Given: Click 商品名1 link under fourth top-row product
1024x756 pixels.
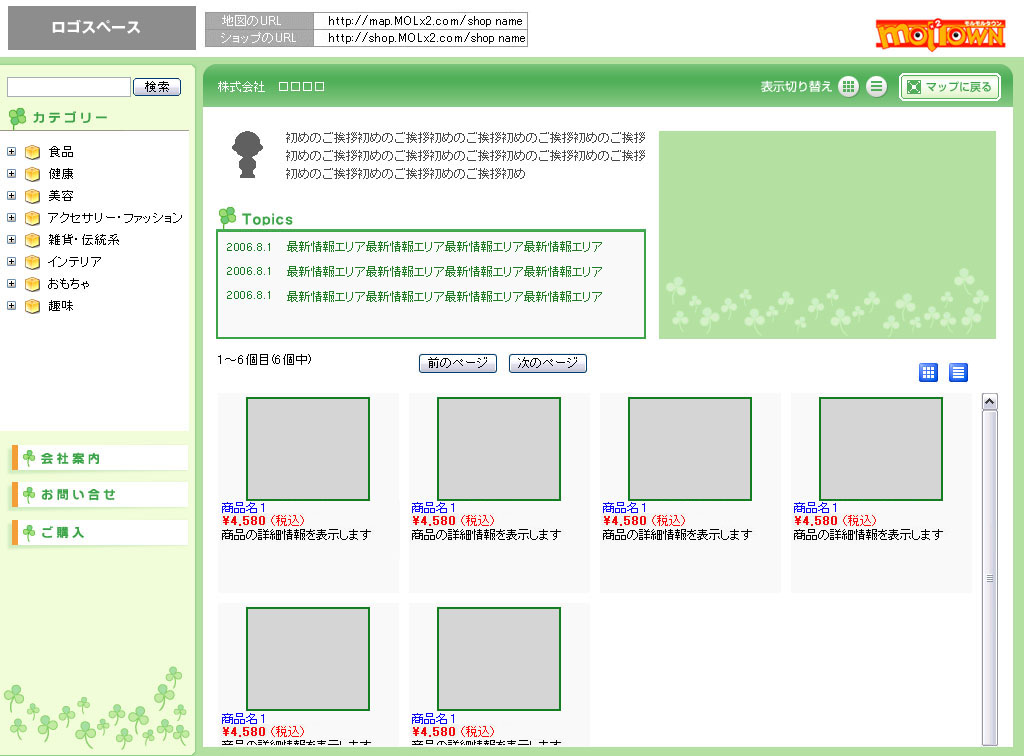Looking at the screenshot, I should point(815,508).
